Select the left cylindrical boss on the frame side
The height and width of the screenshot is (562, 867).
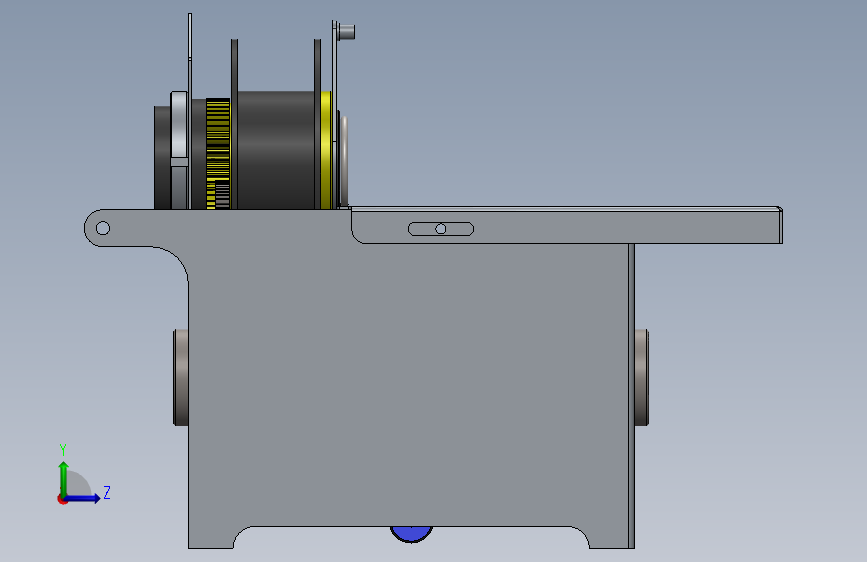[181, 378]
